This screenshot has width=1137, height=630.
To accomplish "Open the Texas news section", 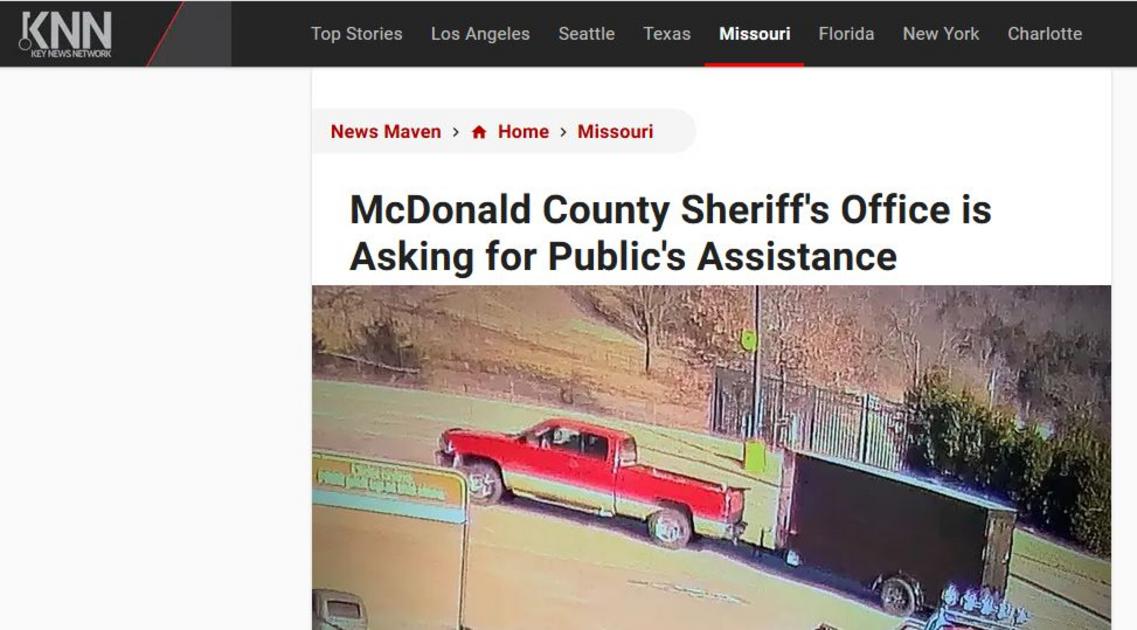I will click(667, 34).
